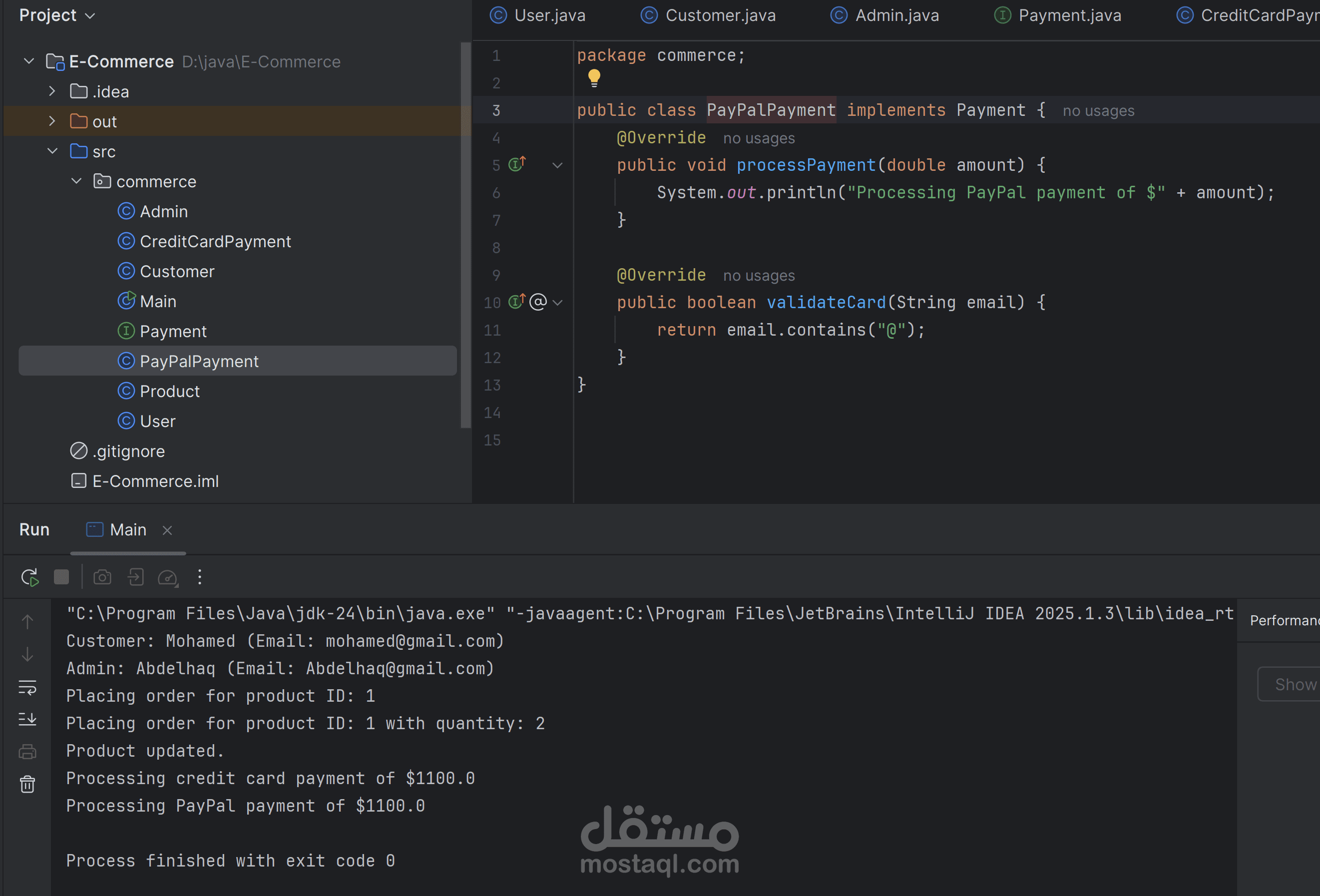Open the Run toolbar more options dots
The width and height of the screenshot is (1320, 896).
coord(199,577)
